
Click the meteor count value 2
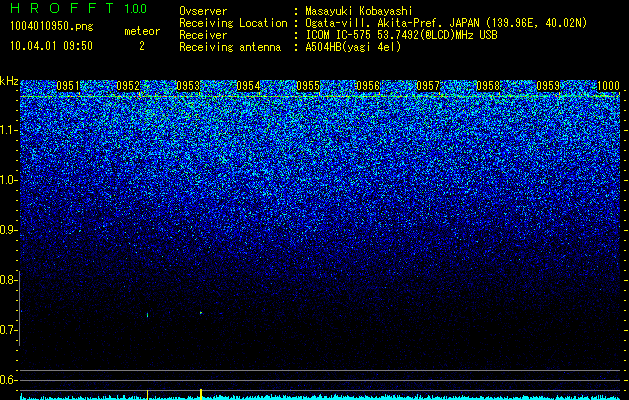point(142,47)
